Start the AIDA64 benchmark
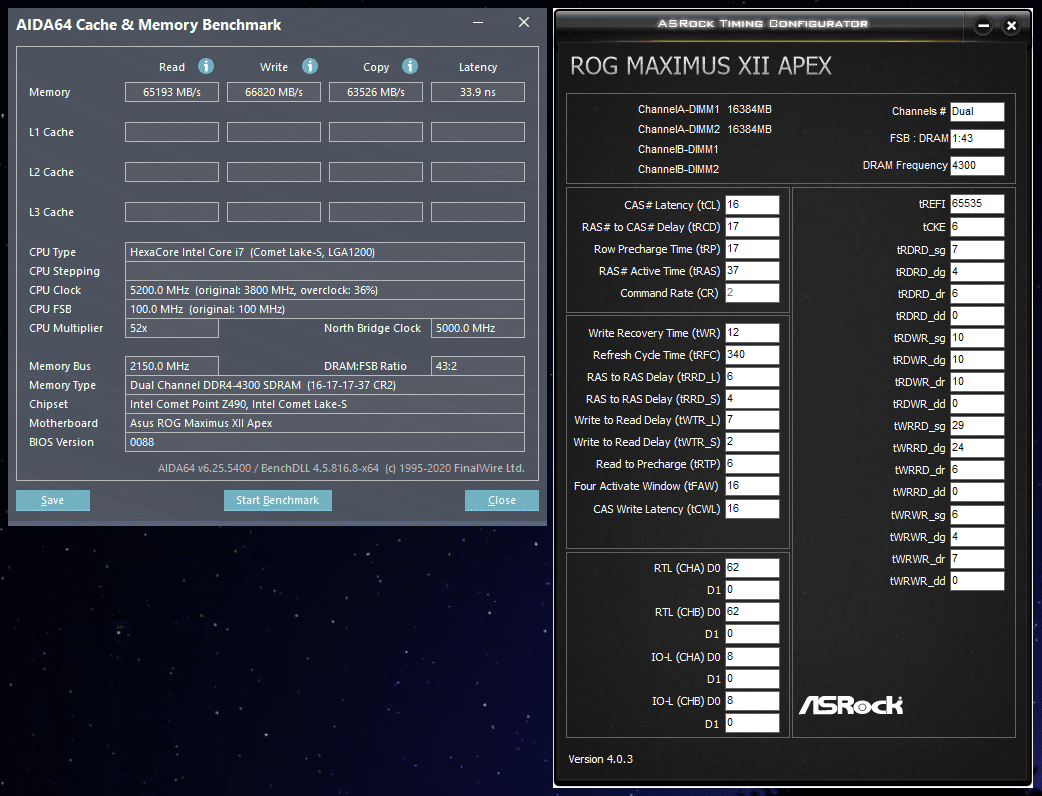Image resolution: width=1042 pixels, height=796 pixels. tap(278, 500)
